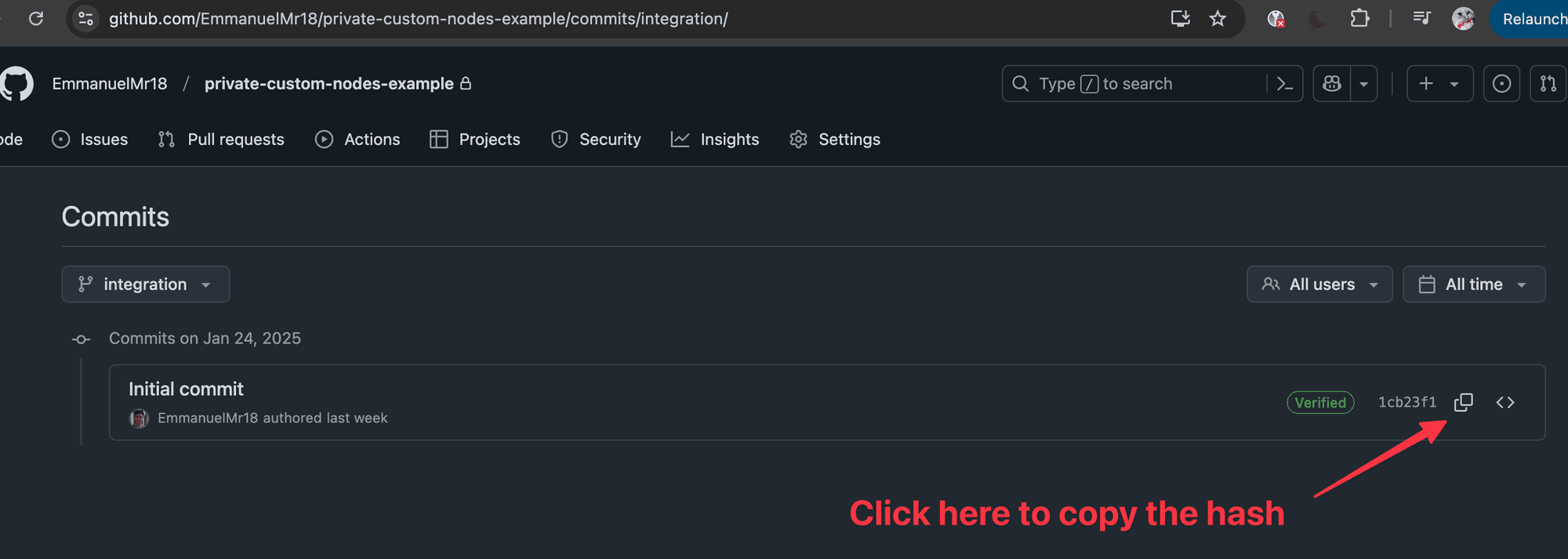The height and width of the screenshot is (559, 1568).
Task: Open the integration branch selector
Action: click(146, 284)
